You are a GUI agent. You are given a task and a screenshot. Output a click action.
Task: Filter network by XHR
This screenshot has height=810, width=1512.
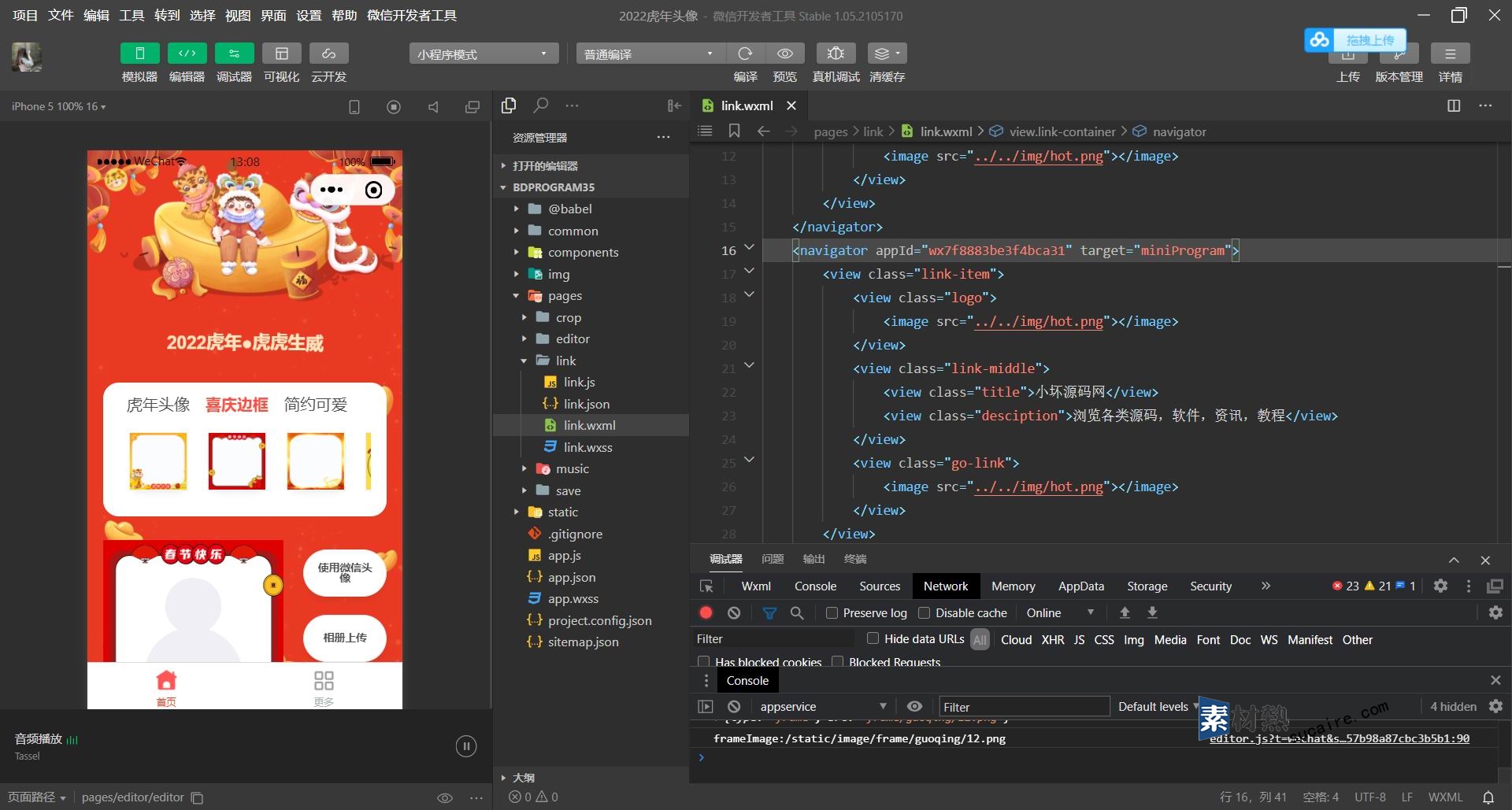[1052, 639]
